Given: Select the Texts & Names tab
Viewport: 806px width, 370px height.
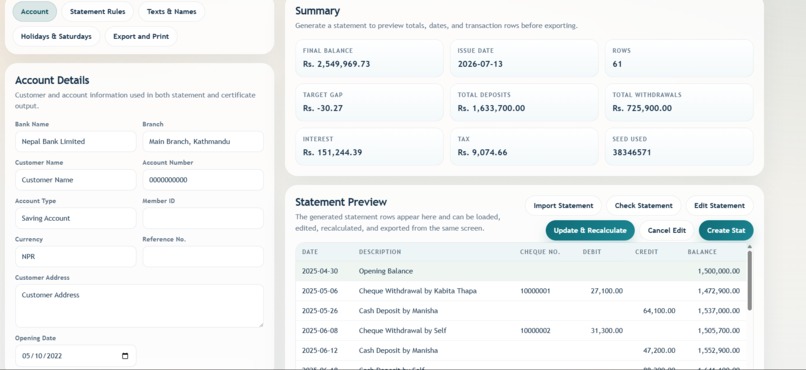Looking at the screenshot, I should point(171,11).
